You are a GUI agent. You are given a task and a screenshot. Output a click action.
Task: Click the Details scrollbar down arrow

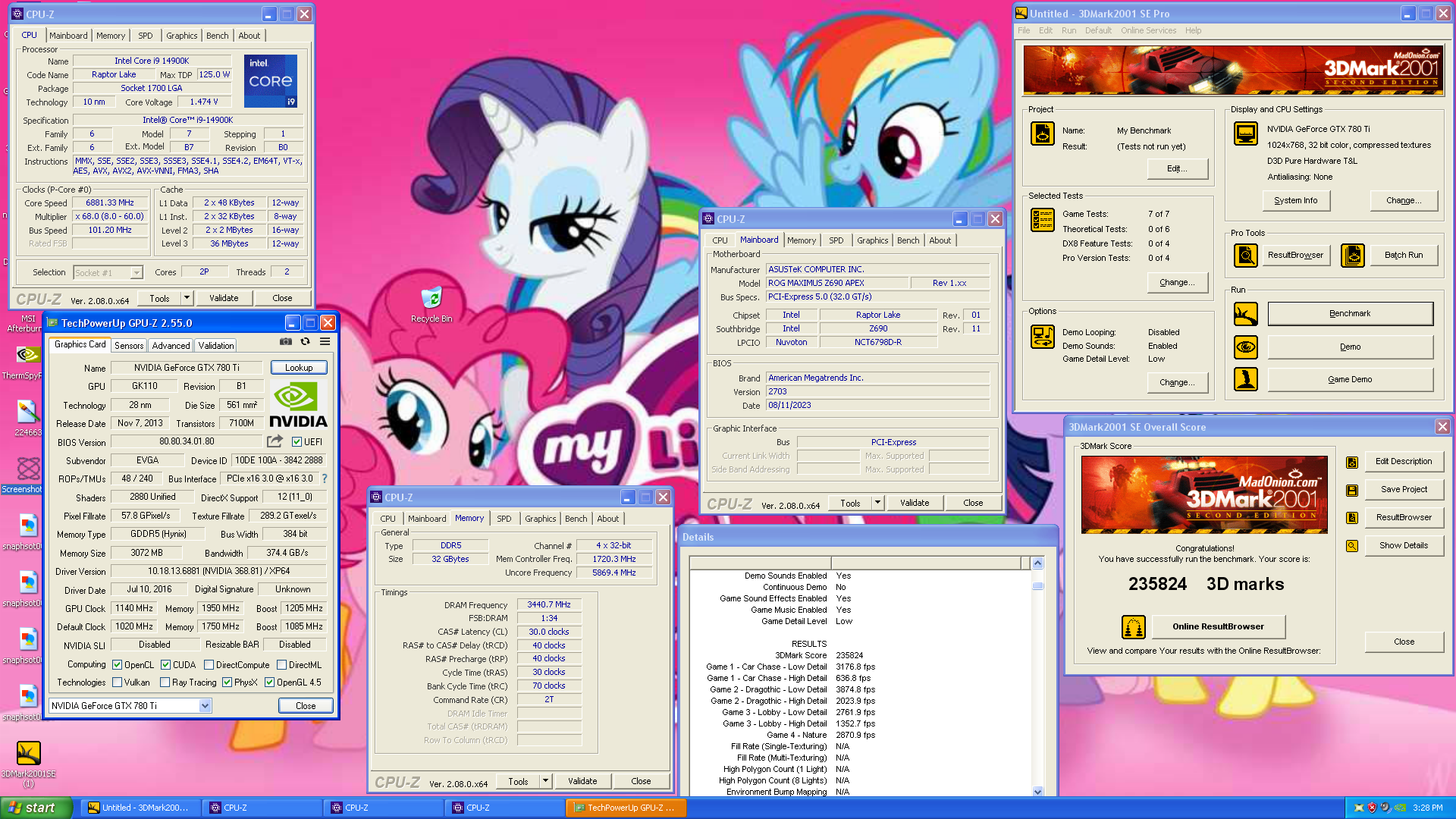pos(1038,792)
